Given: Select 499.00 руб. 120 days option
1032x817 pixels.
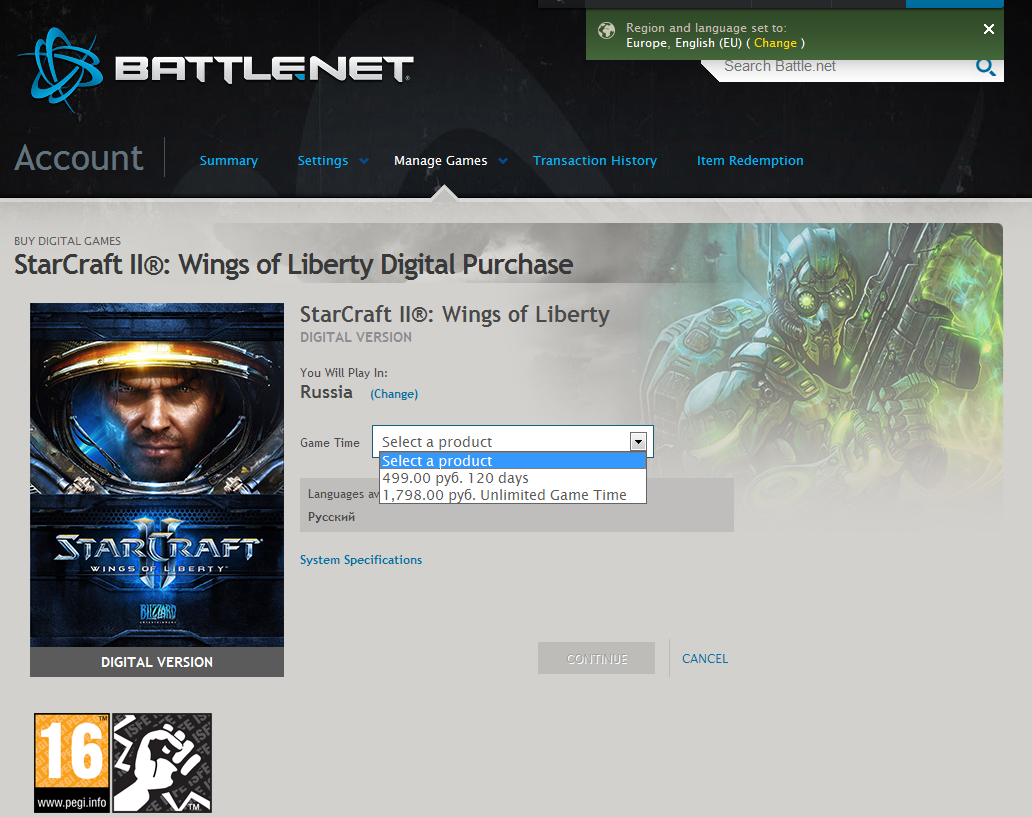Looking at the screenshot, I should click(x=513, y=478).
